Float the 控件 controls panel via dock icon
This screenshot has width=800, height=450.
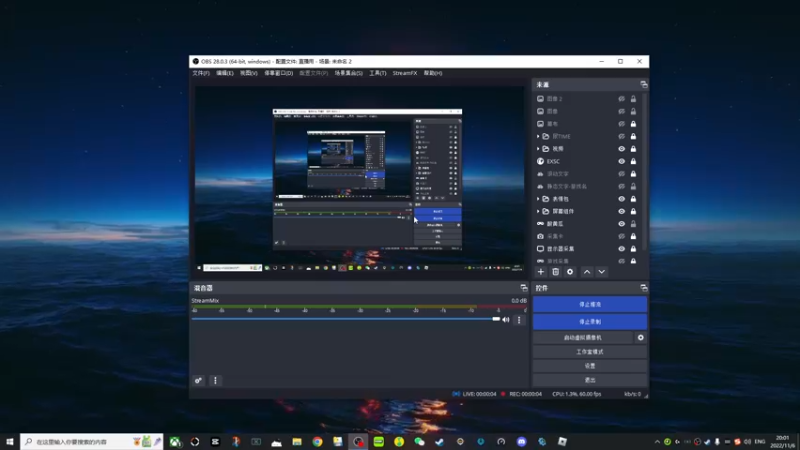[643, 288]
